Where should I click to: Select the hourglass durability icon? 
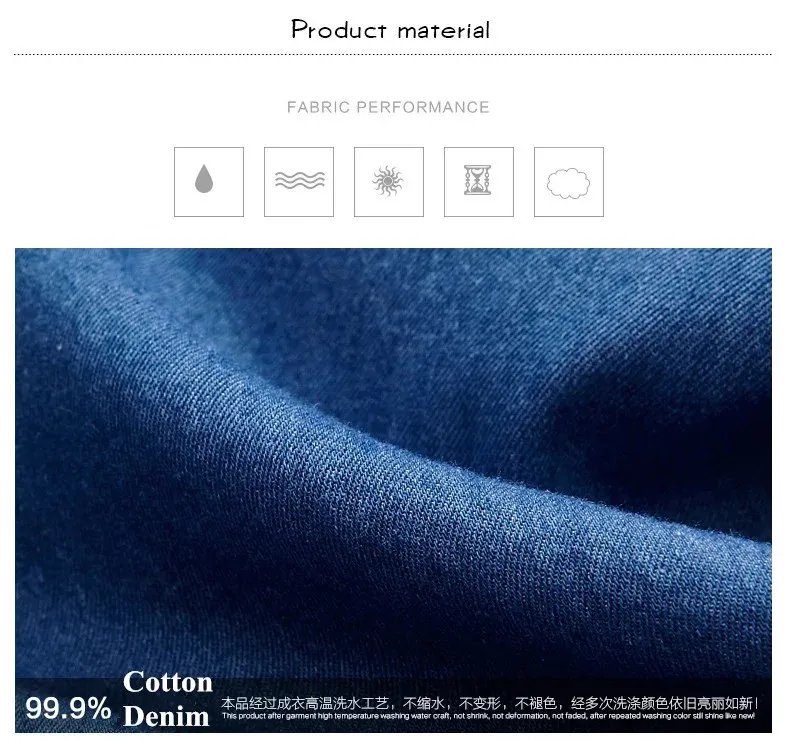click(x=479, y=182)
